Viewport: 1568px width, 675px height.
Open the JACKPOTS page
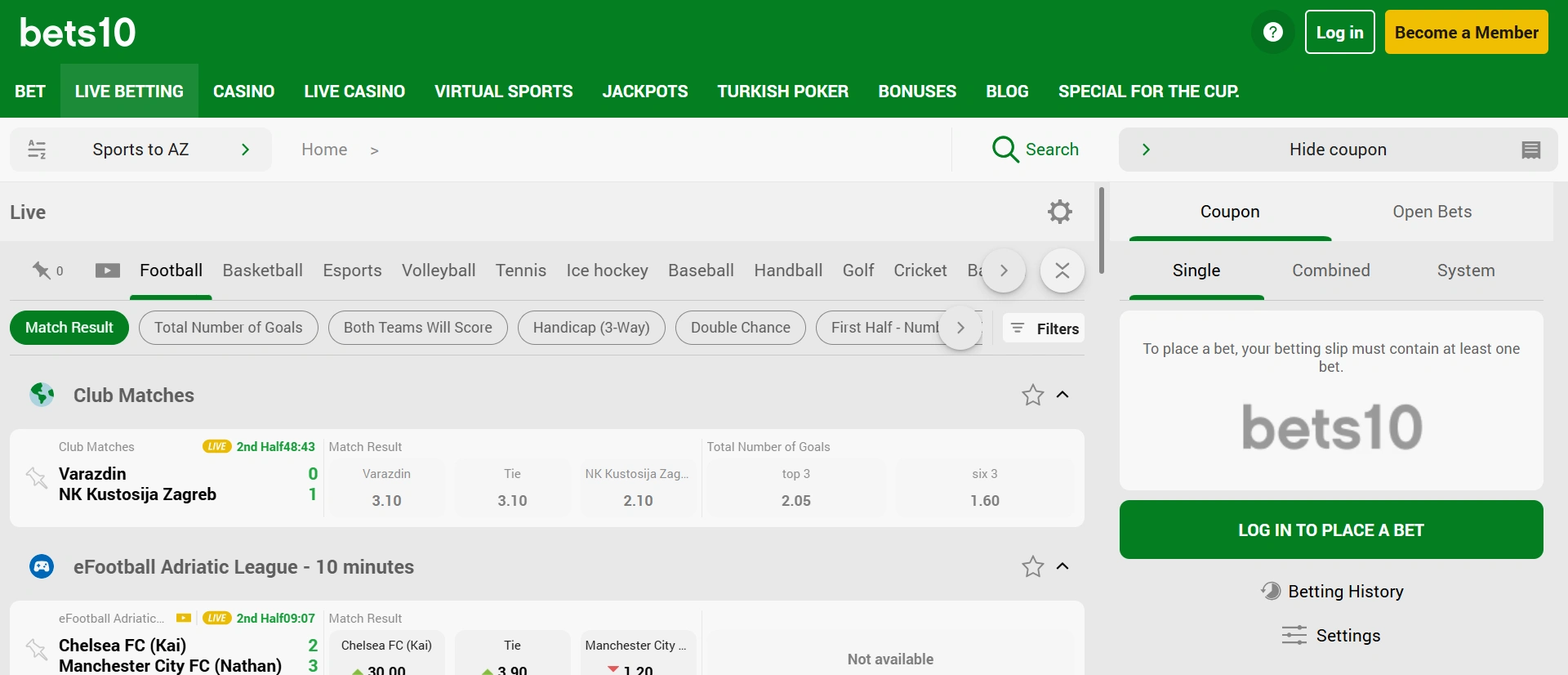pyautogui.click(x=645, y=91)
